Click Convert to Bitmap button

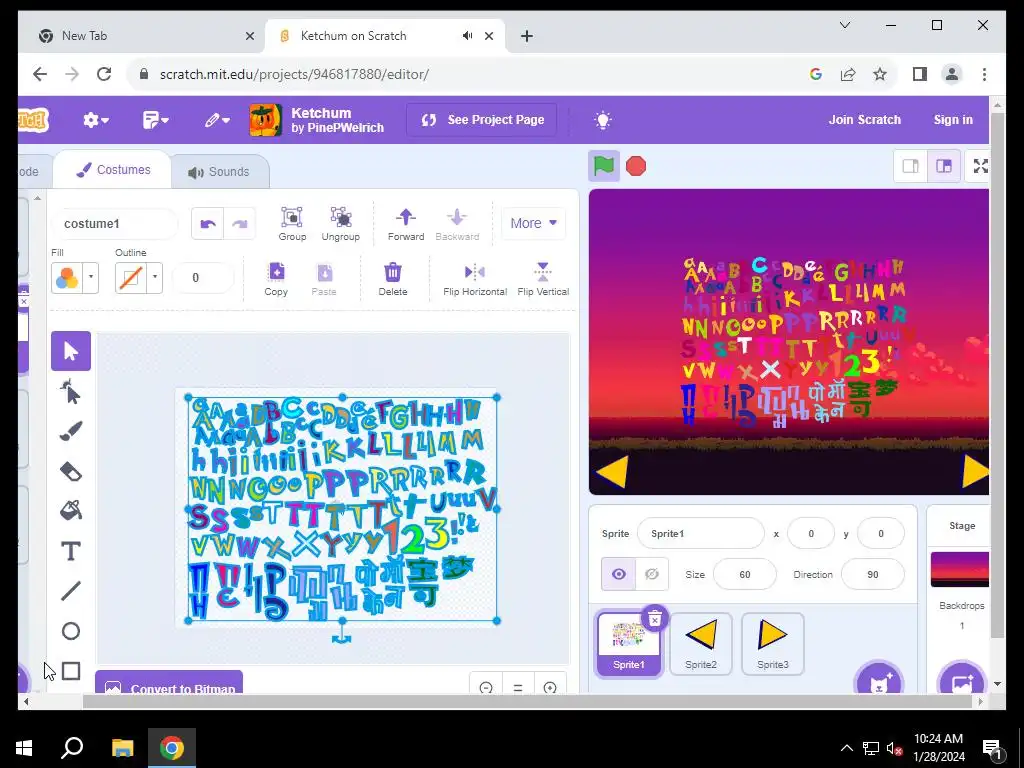click(x=169, y=683)
